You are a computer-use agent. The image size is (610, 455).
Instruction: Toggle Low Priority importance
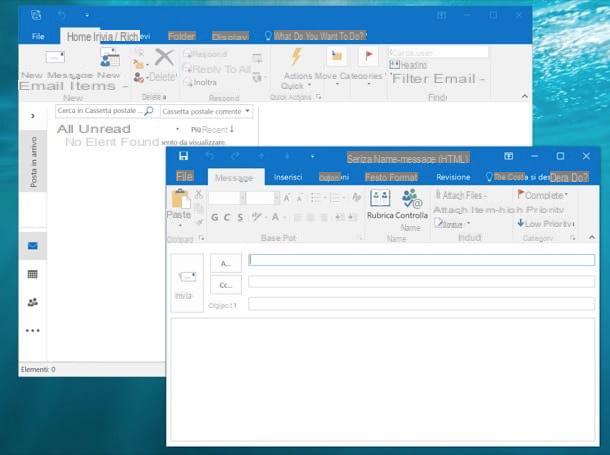pyautogui.click(x=546, y=224)
